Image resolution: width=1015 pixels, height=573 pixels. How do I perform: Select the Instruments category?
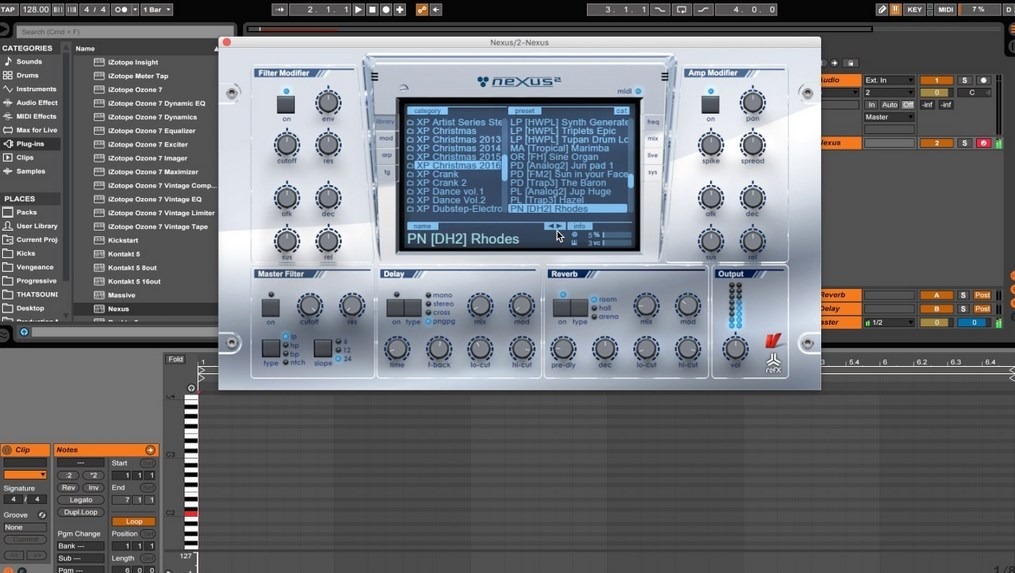point(36,89)
